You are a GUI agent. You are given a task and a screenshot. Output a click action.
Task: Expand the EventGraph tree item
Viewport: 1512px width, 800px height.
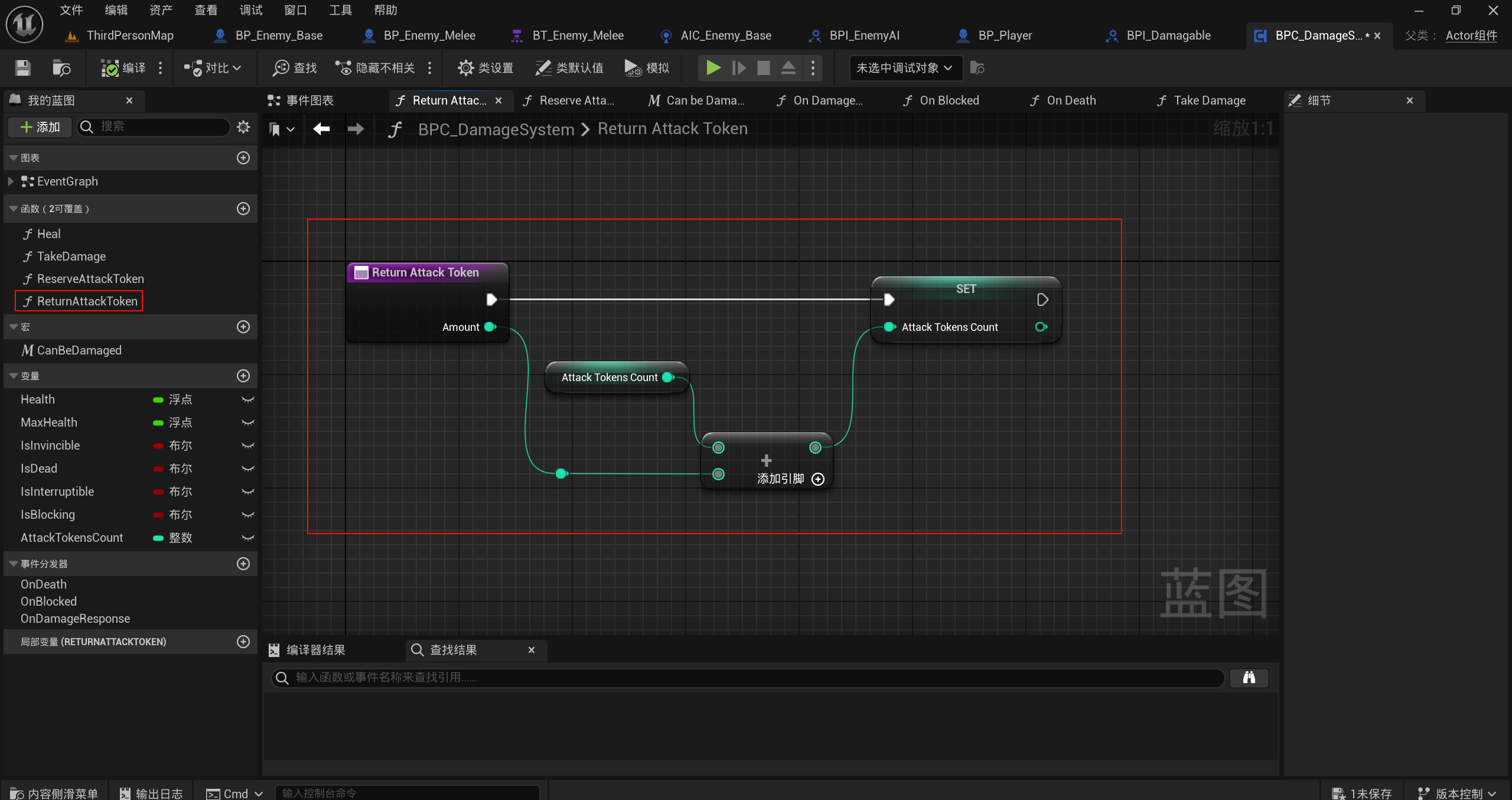[11, 181]
